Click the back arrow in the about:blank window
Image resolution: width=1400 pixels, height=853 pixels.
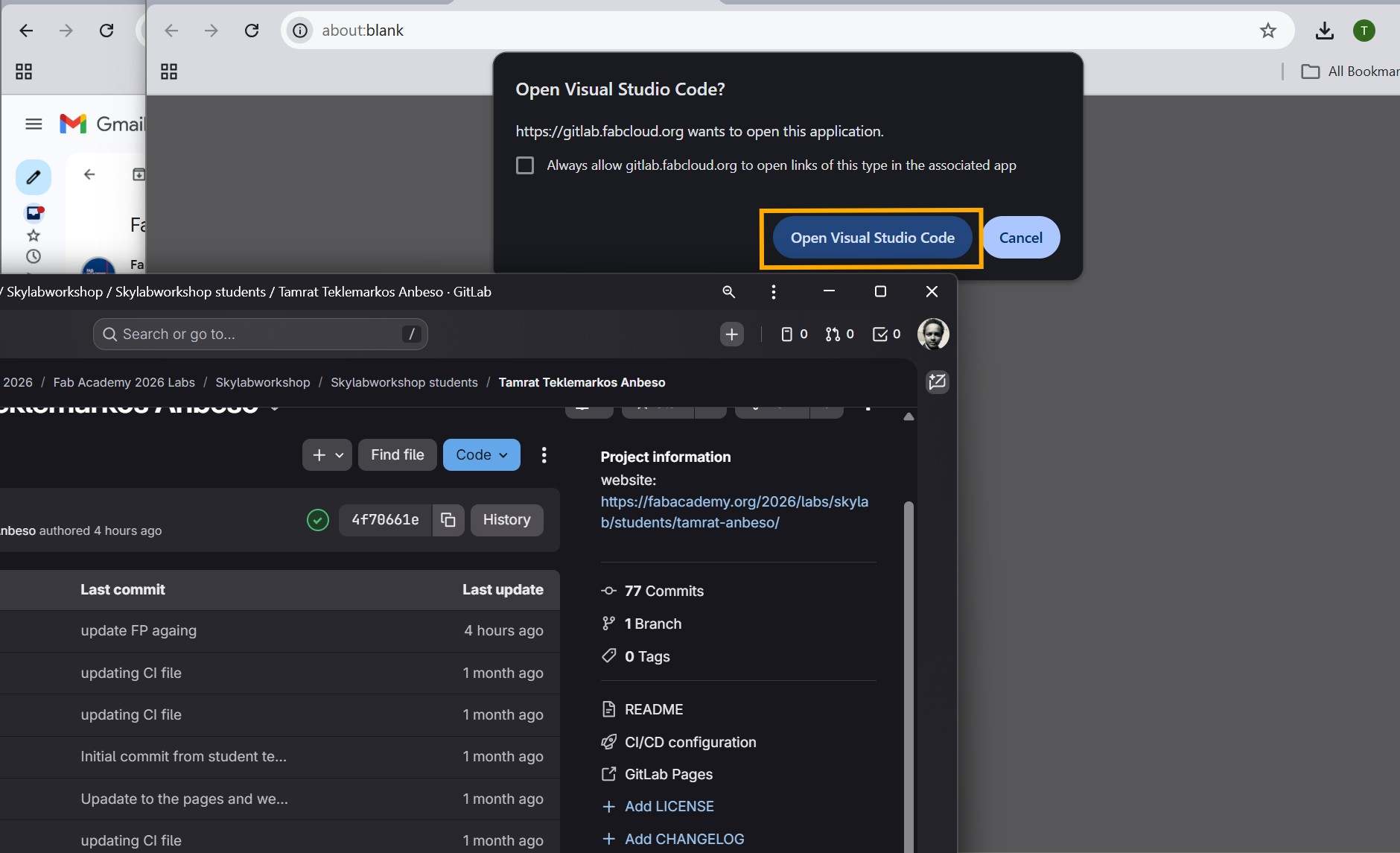(171, 31)
